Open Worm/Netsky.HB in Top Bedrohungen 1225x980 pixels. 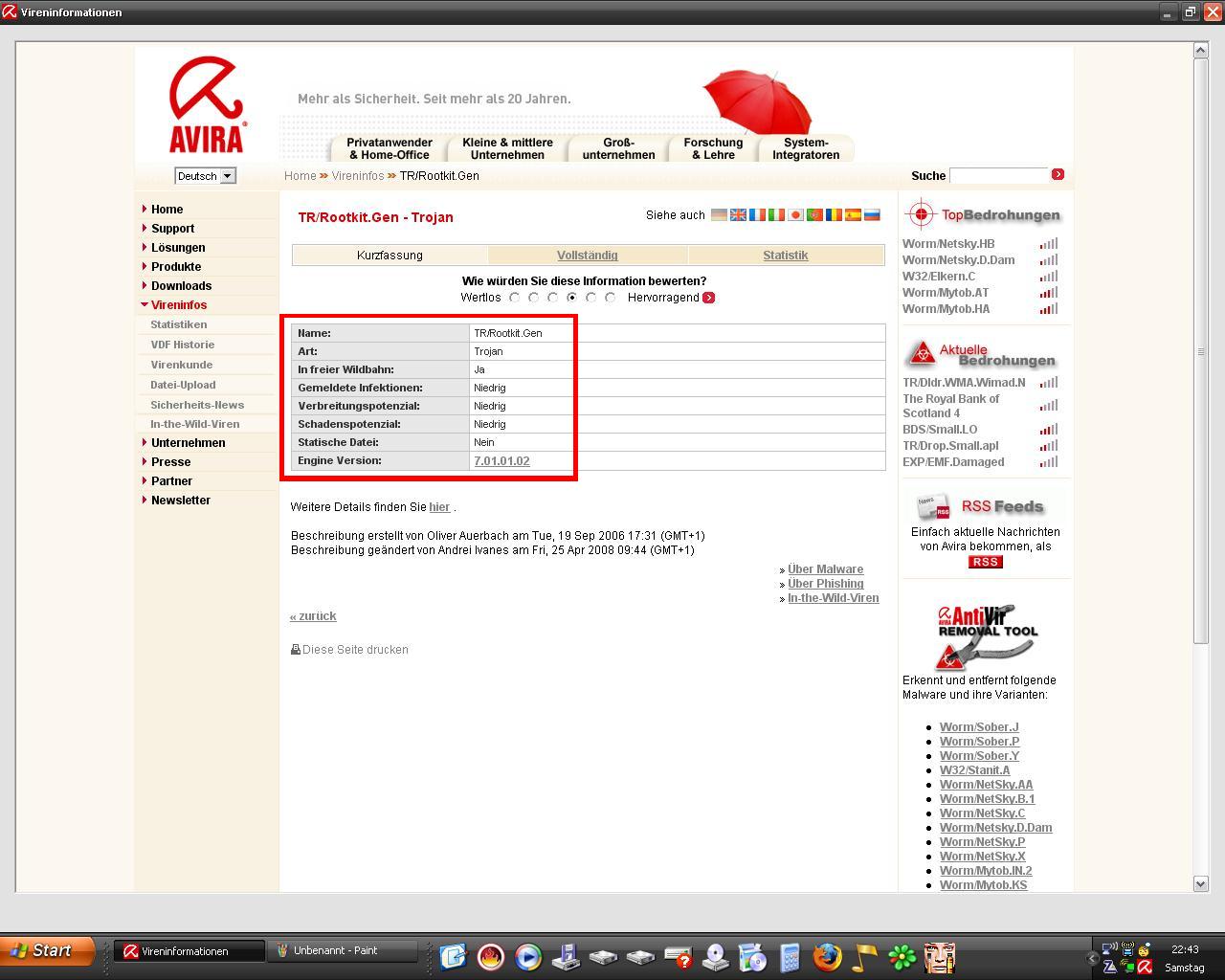(x=948, y=244)
